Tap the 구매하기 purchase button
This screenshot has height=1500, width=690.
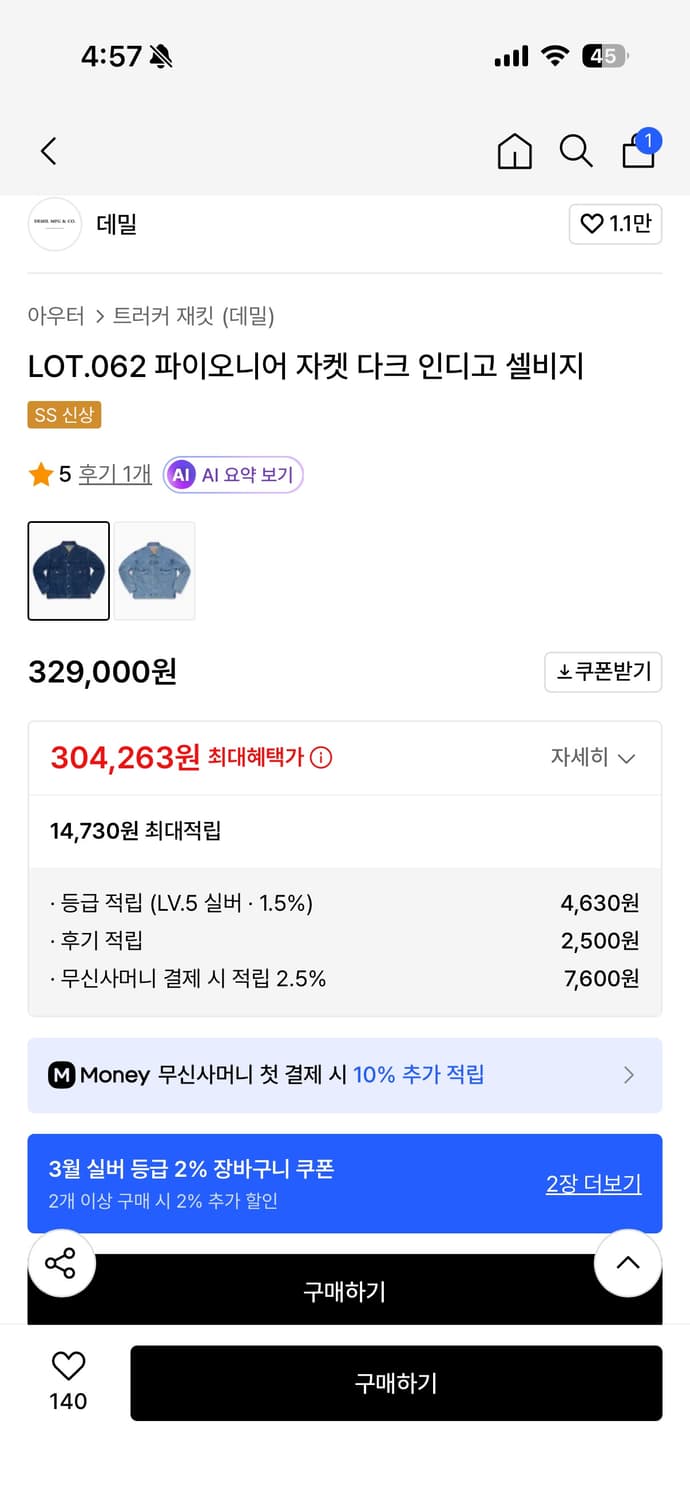396,1383
